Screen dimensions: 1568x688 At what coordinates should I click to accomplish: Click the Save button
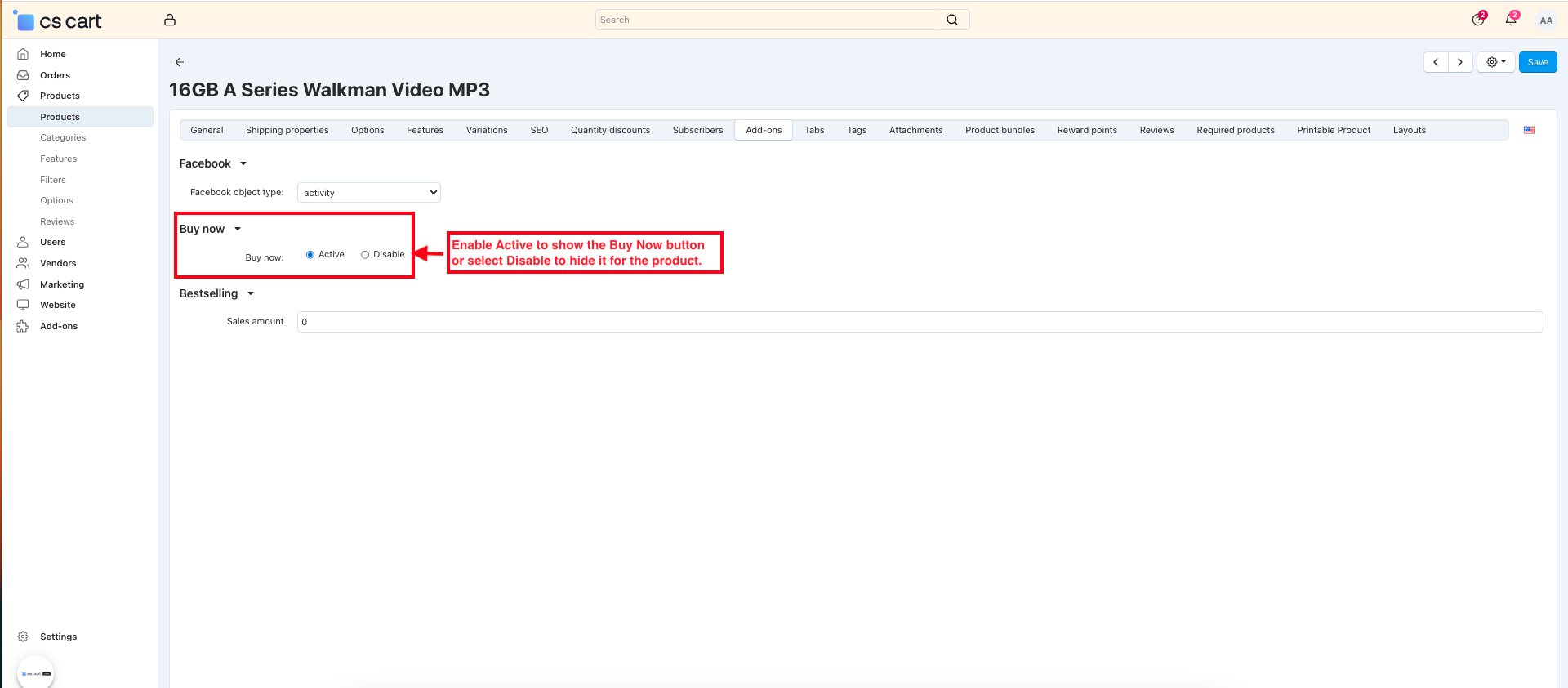1537,62
